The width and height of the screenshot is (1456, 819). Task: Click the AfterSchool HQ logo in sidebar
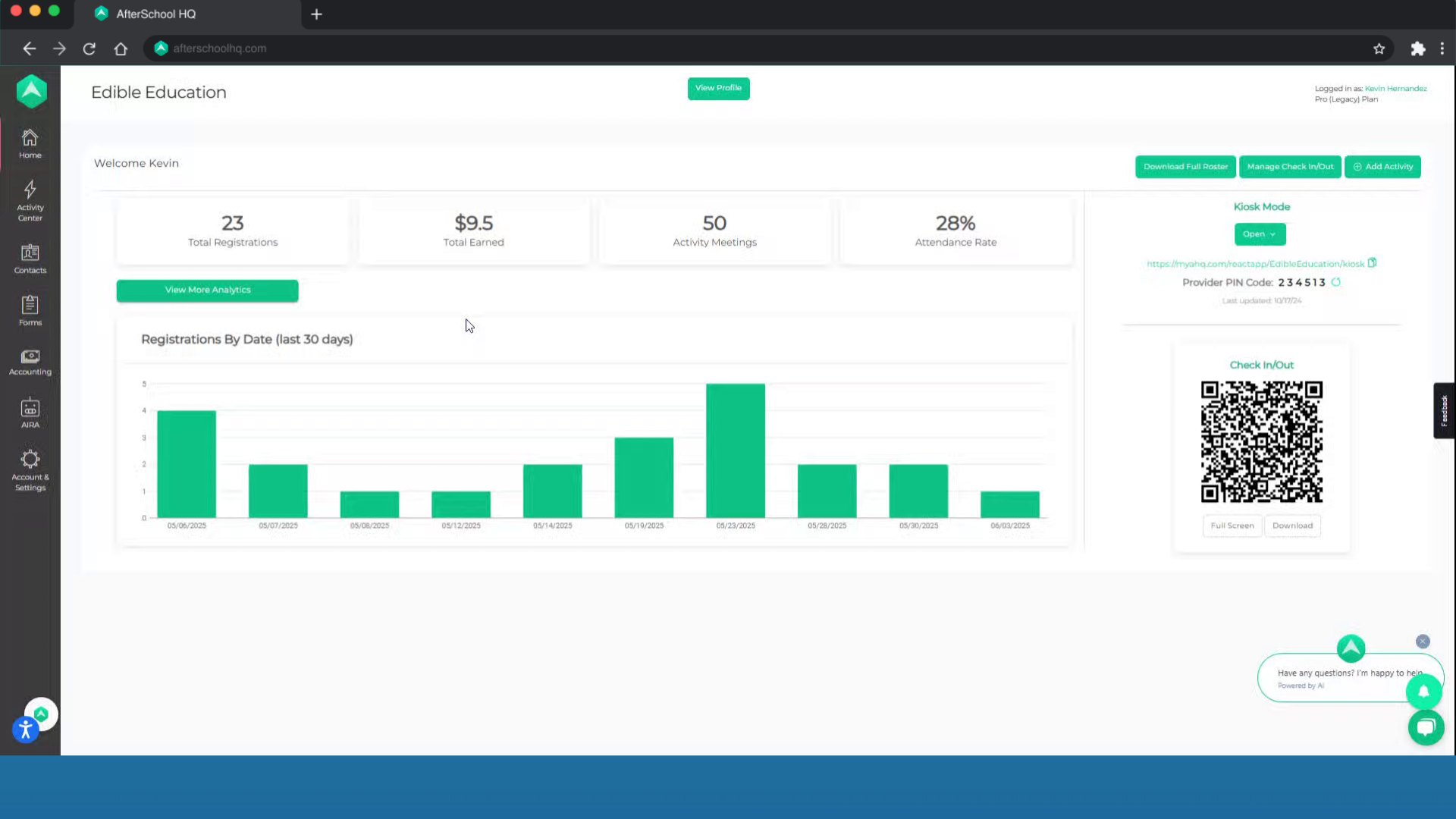(x=31, y=92)
